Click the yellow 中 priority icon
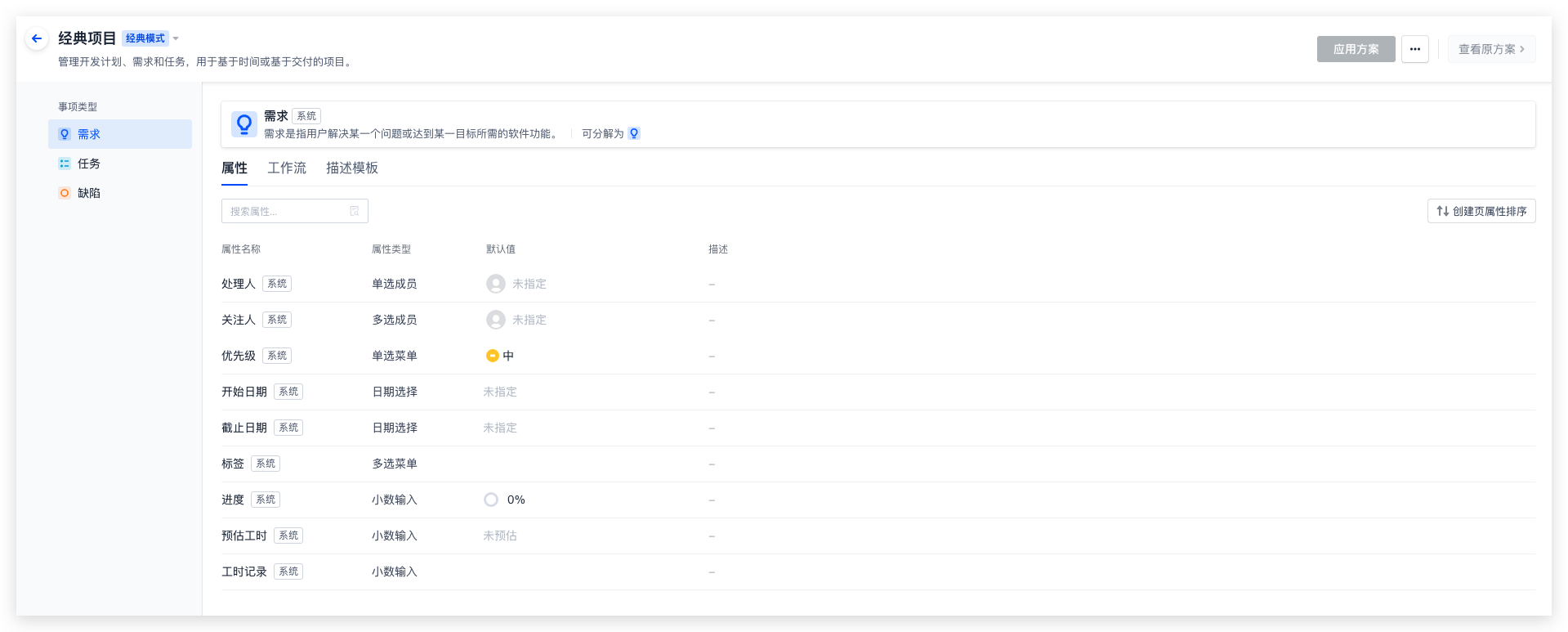The width and height of the screenshot is (1568, 632). click(x=493, y=356)
